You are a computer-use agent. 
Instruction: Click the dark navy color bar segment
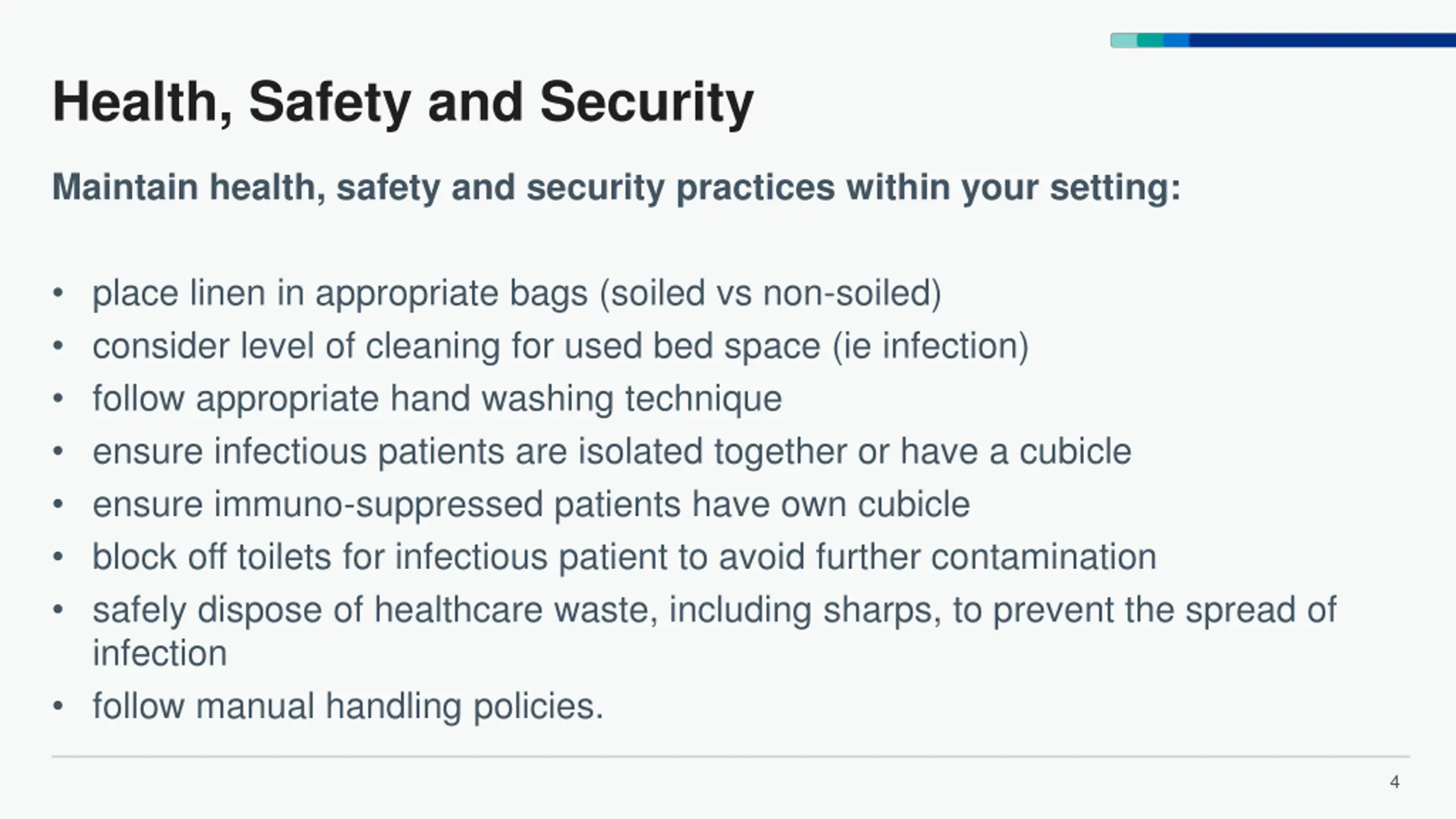coord(1323,40)
